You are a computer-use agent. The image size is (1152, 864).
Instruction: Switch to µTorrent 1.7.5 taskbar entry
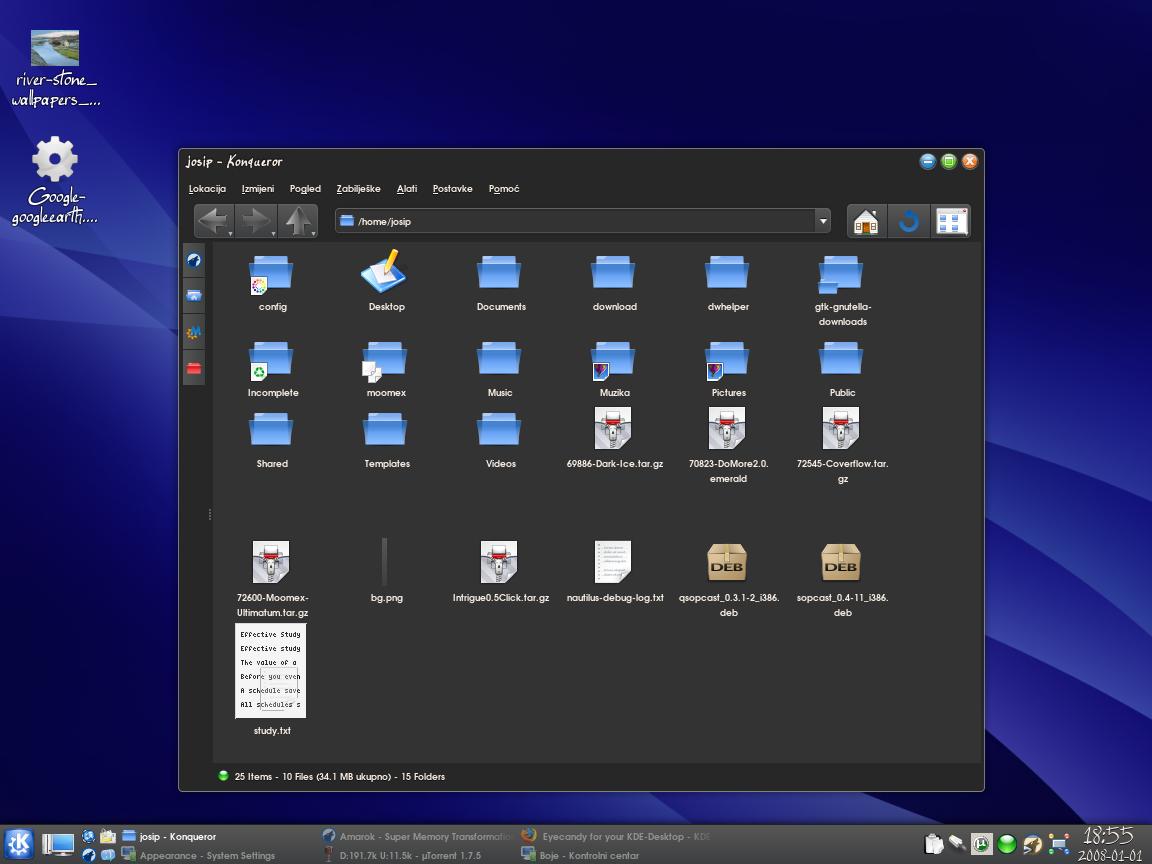[403, 855]
